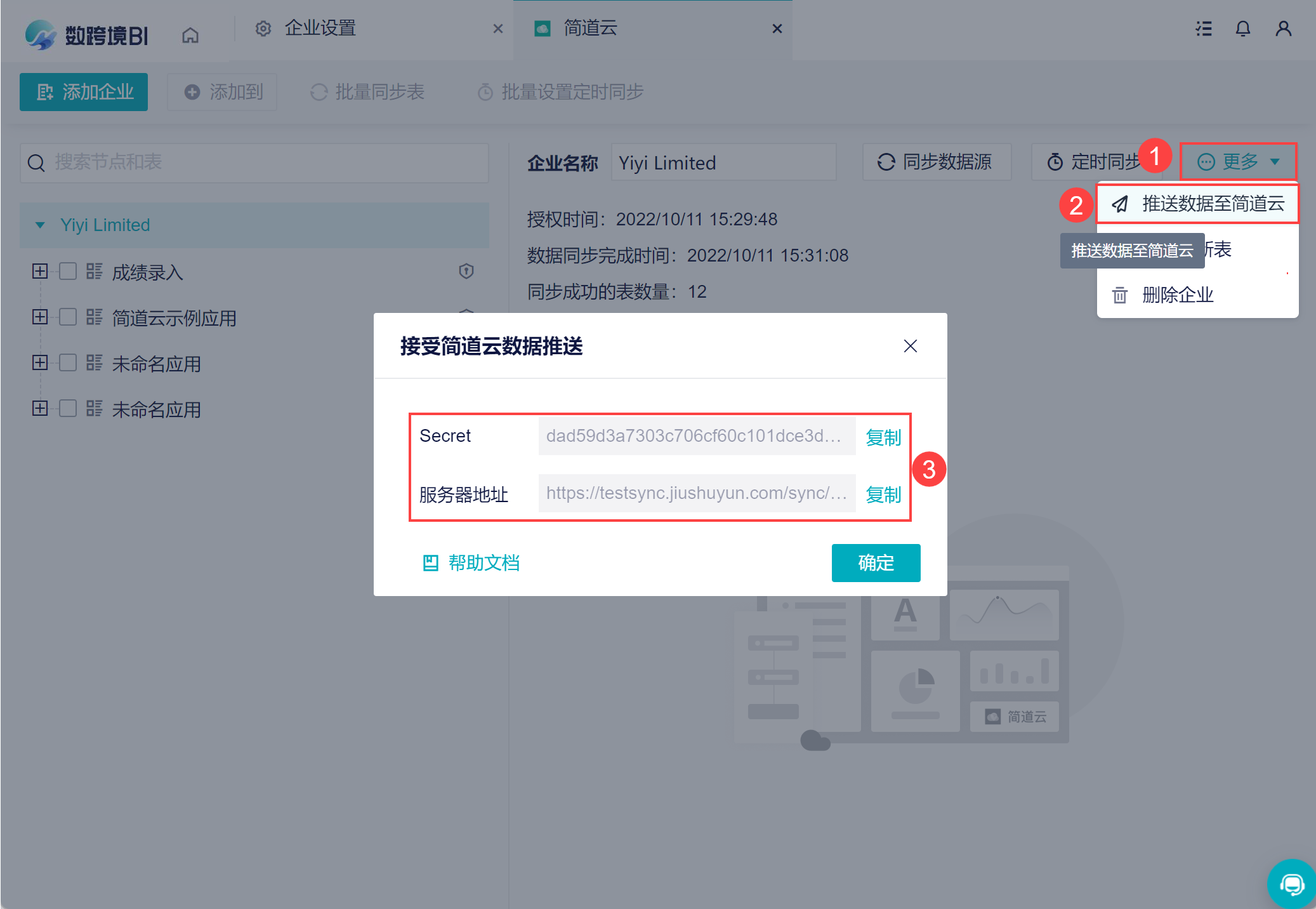
Task: Click the refresh icon on 同步数据源
Action: click(886, 163)
